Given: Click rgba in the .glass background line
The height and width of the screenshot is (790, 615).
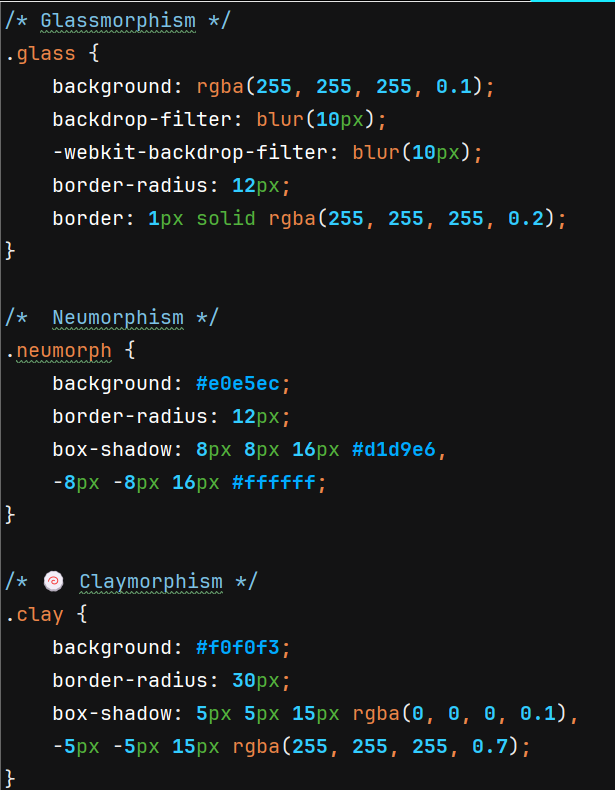Looking at the screenshot, I should click(x=220, y=87).
